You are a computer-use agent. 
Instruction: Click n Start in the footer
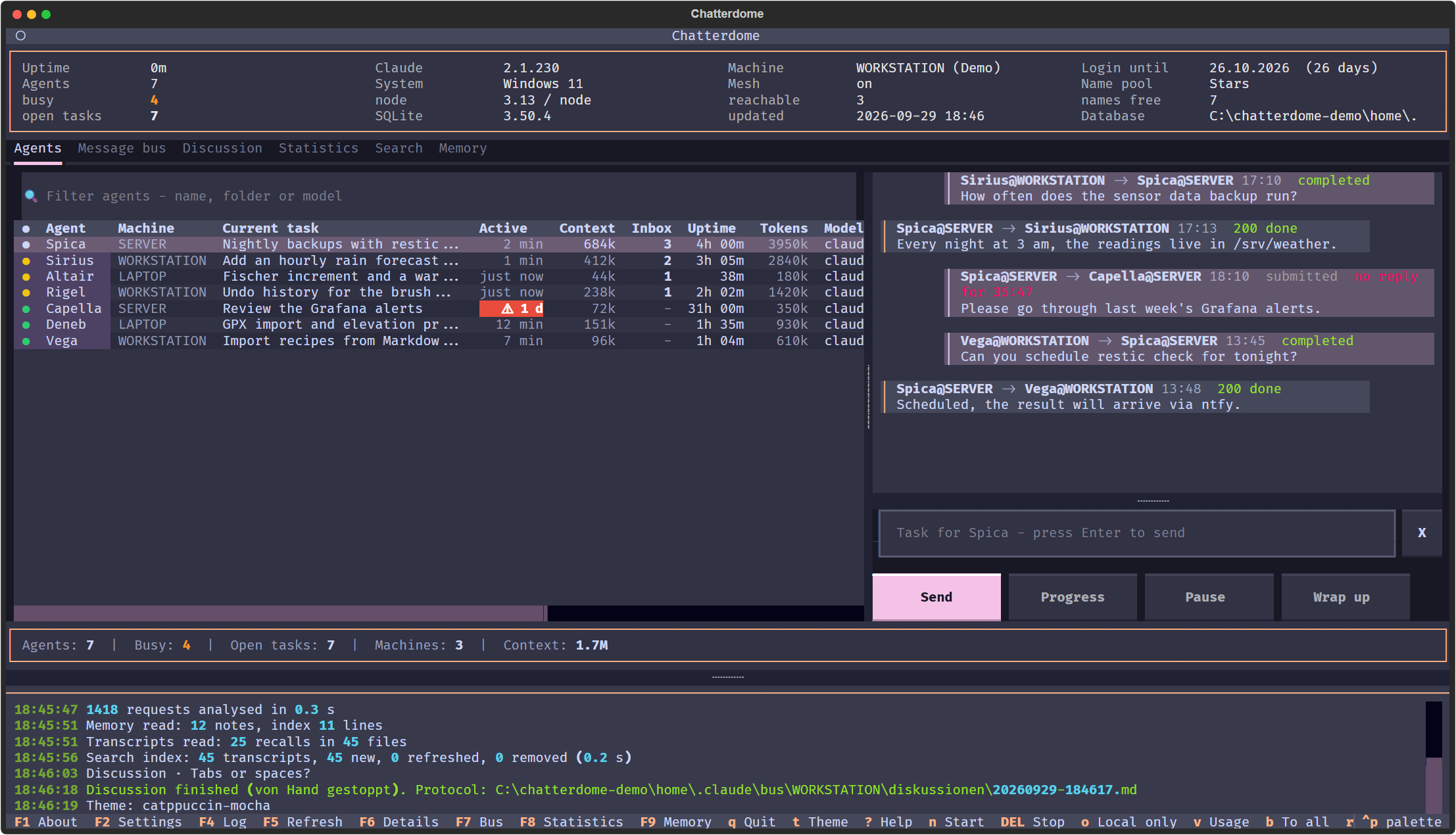pyautogui.click(x=956, y=822)
